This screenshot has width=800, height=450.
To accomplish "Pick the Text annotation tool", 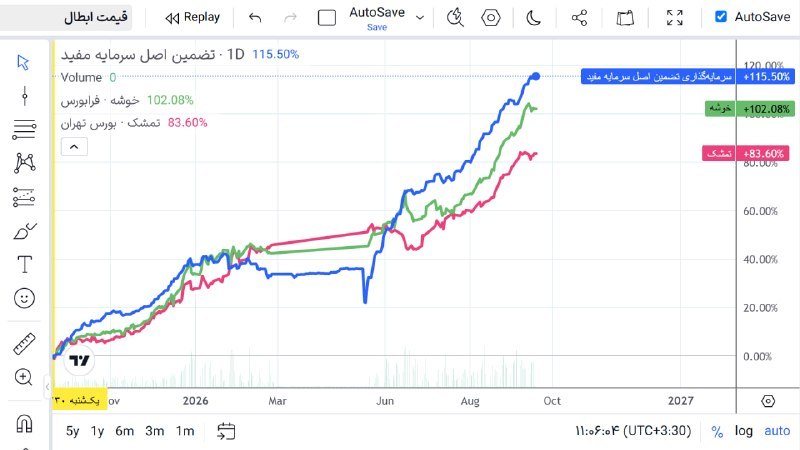I will [x=24, y=265].
